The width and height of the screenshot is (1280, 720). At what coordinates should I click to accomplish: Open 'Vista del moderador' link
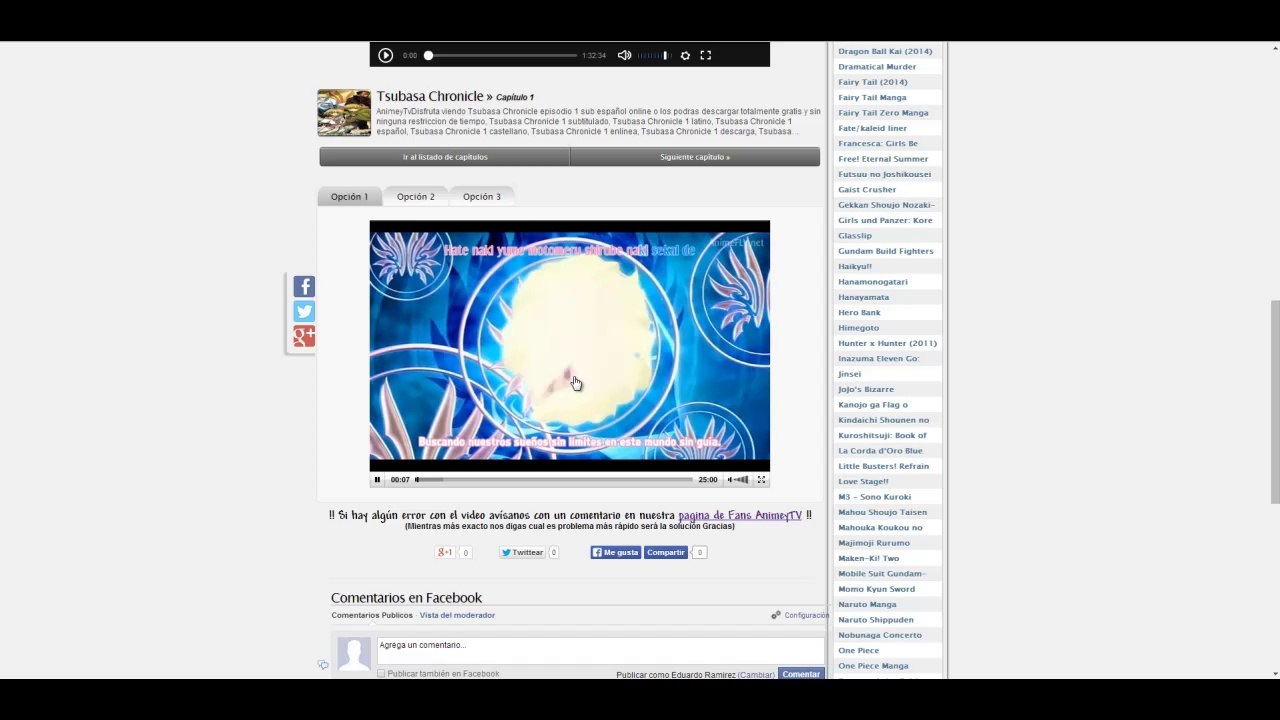(457, 615)
